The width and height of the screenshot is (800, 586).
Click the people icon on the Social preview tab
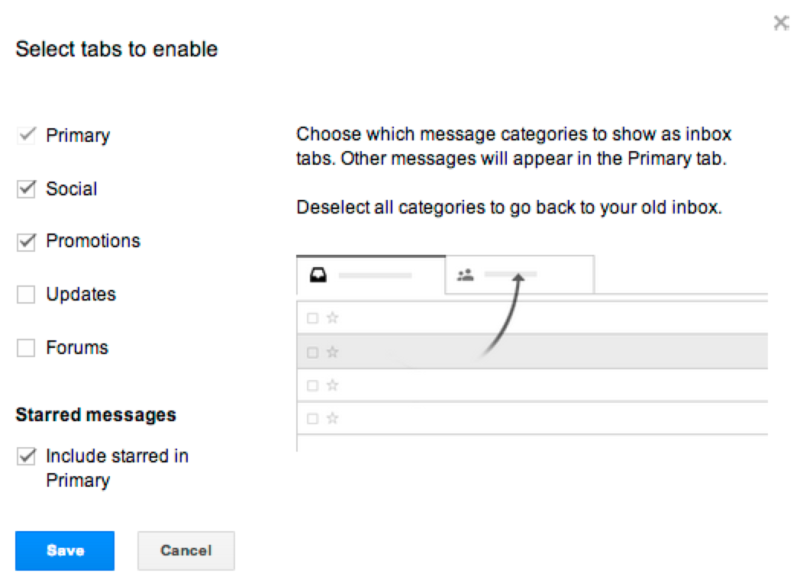tap(465, 274)
